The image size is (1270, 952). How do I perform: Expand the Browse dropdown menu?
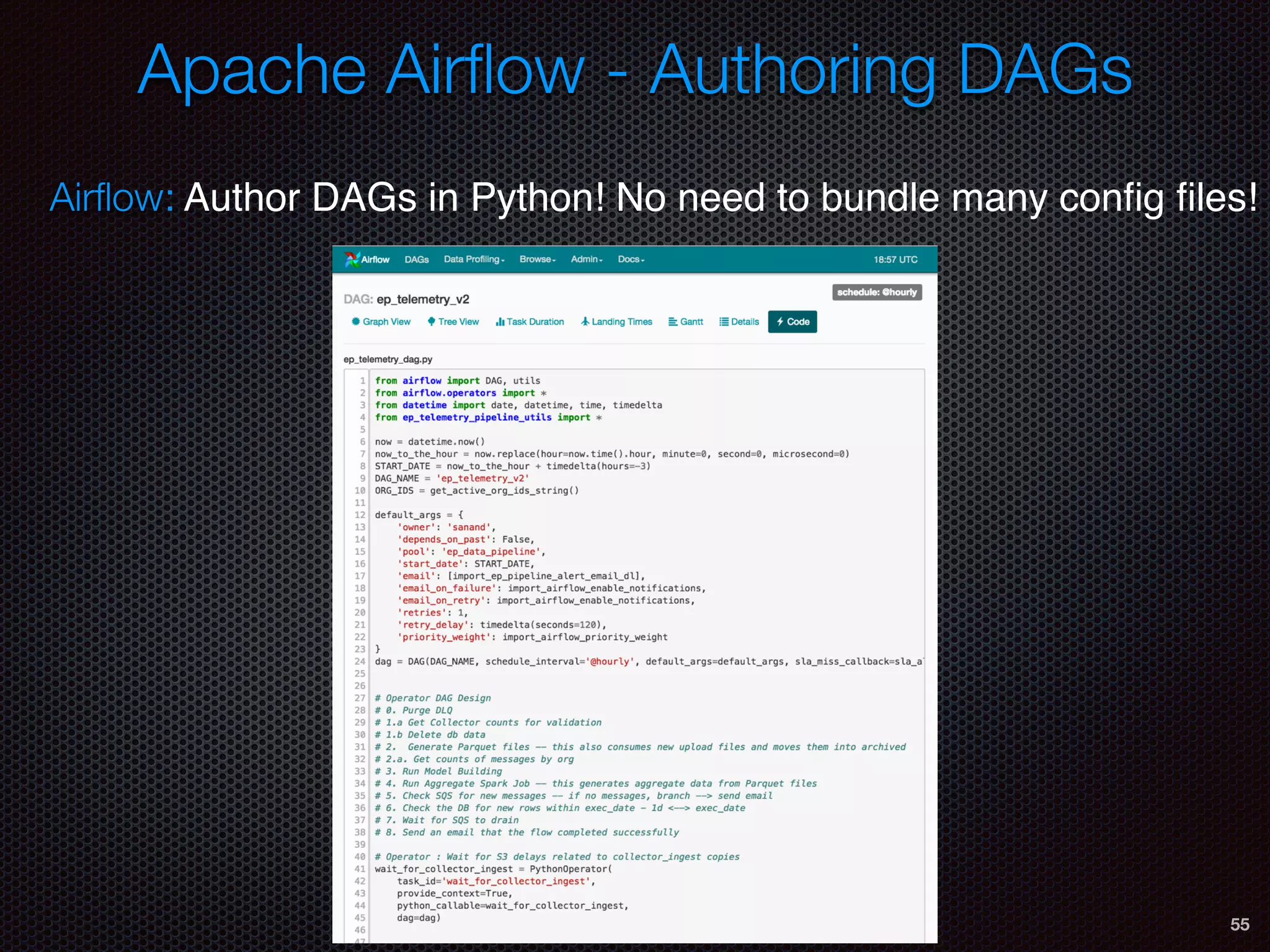click(538, 260)
